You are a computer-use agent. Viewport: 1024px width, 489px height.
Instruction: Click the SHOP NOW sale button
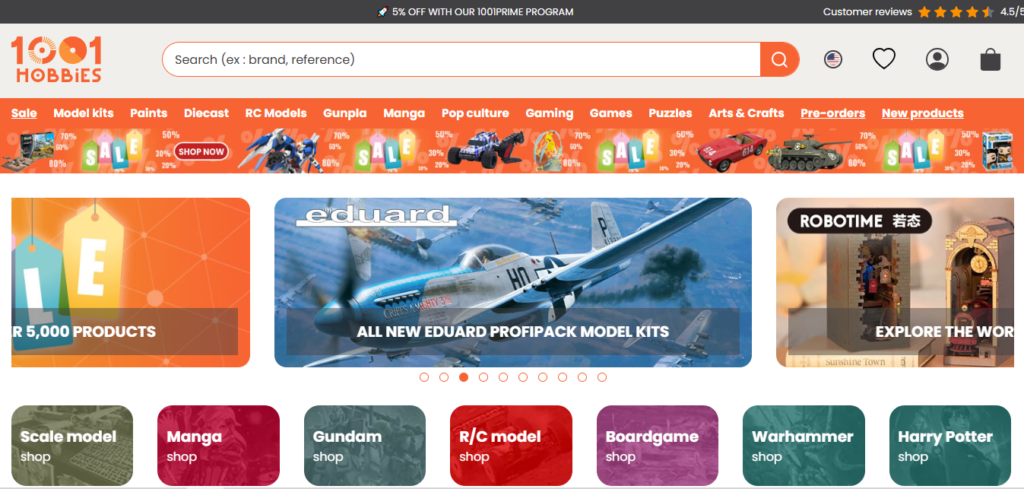201,151
